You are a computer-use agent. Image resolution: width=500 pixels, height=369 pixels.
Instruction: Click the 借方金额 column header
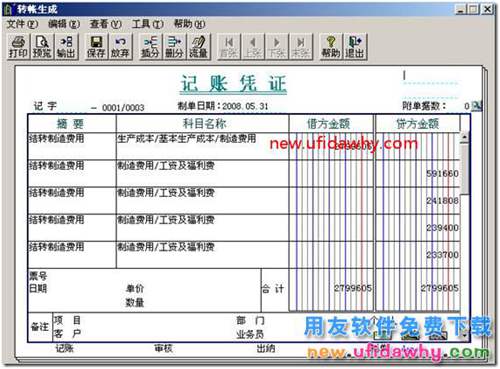click(331, 124)
